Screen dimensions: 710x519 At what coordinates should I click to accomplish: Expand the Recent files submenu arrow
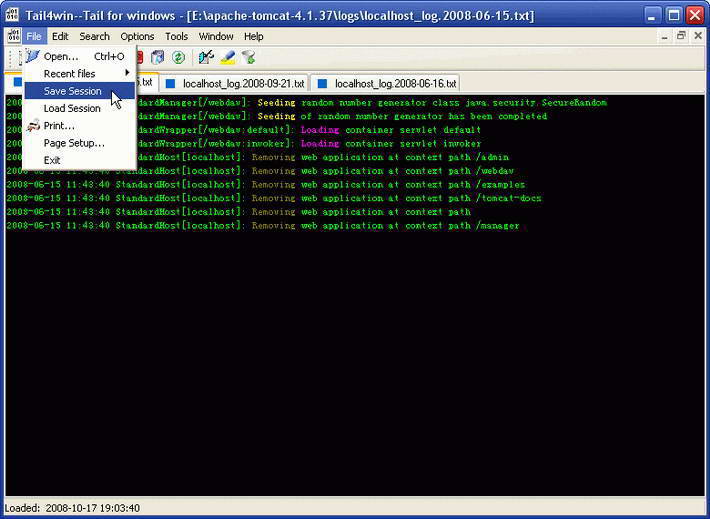128,73
